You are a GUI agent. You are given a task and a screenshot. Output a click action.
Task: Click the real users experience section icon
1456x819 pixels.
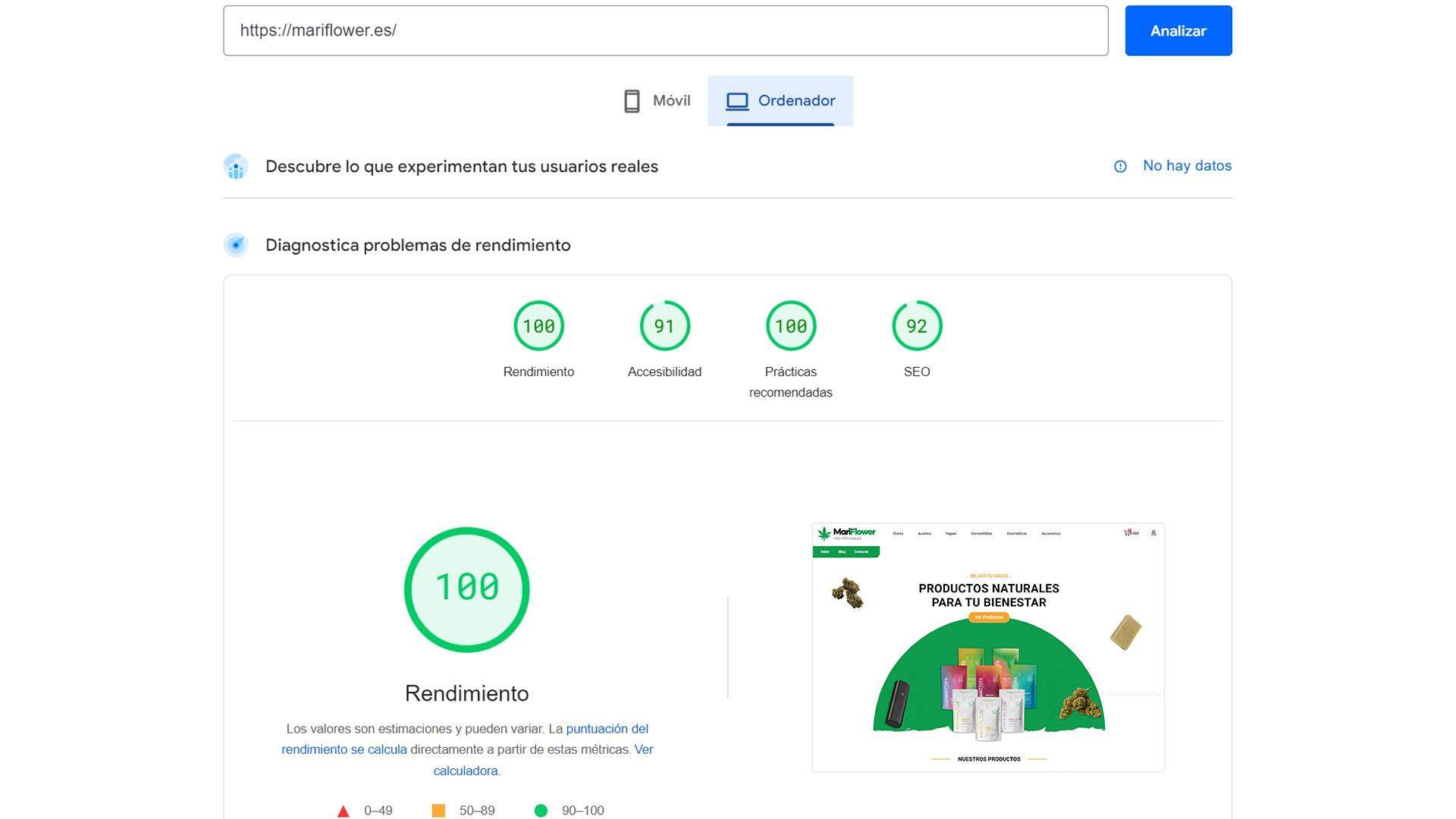[236, 167]
